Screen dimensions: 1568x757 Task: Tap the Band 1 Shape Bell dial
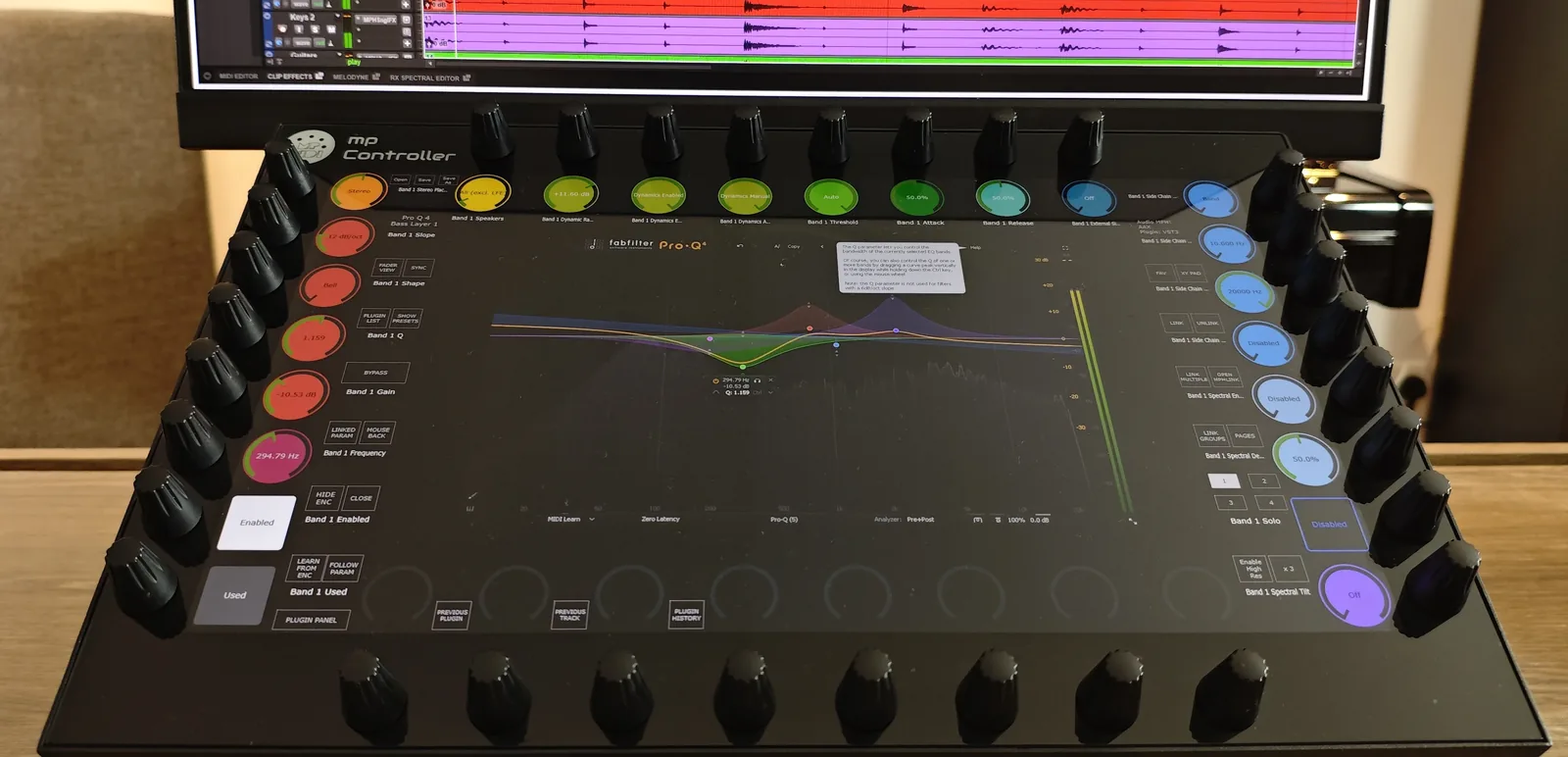330,285
